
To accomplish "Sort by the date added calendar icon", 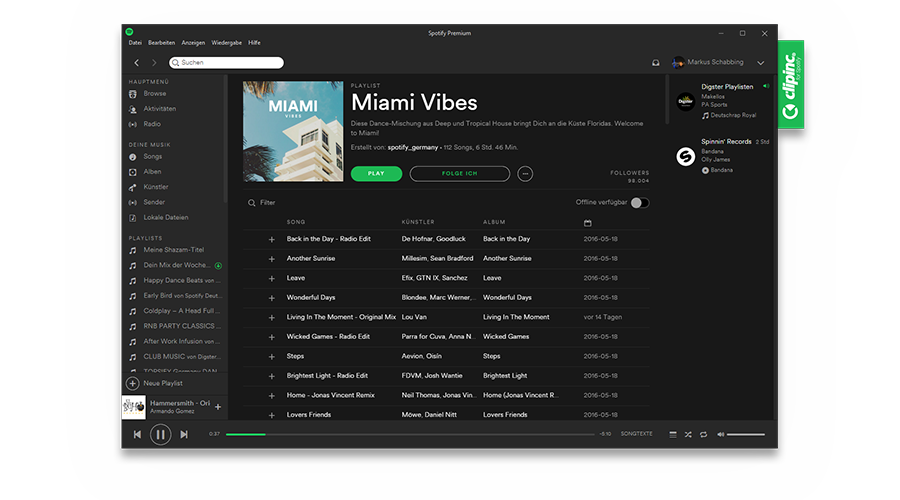I will (x=587, y=223).
